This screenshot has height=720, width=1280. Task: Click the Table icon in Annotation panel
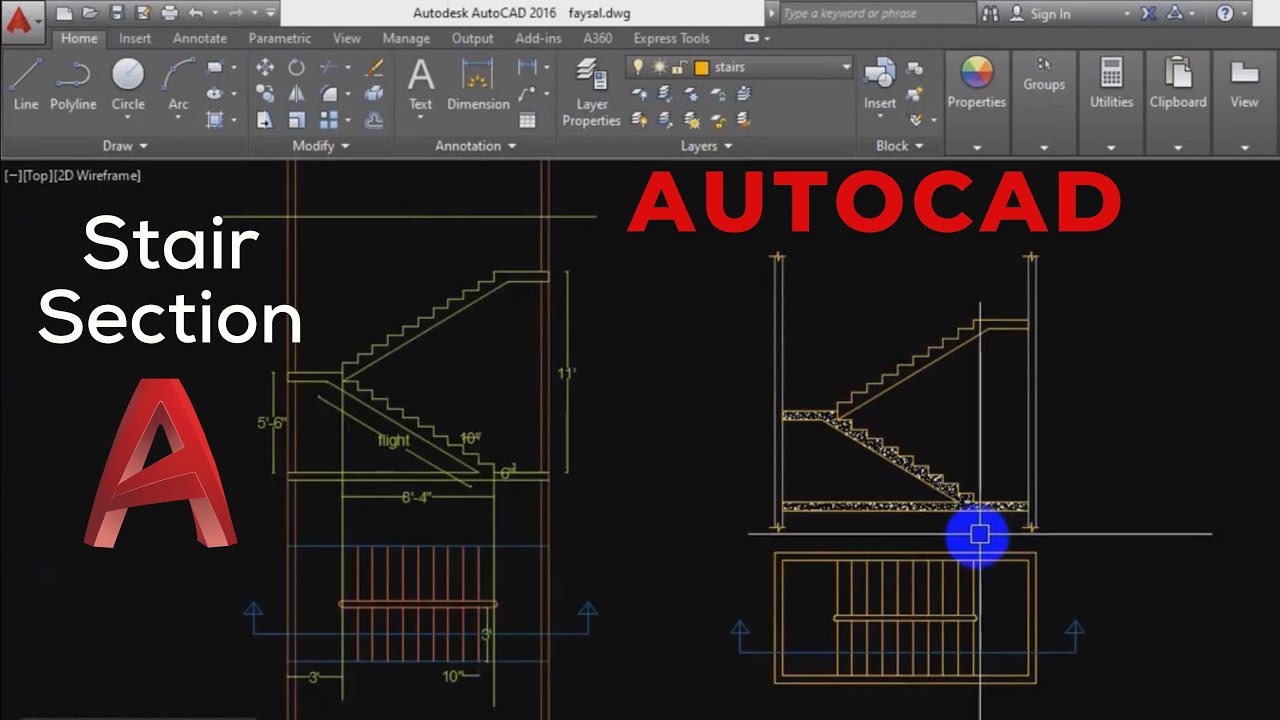527,120
